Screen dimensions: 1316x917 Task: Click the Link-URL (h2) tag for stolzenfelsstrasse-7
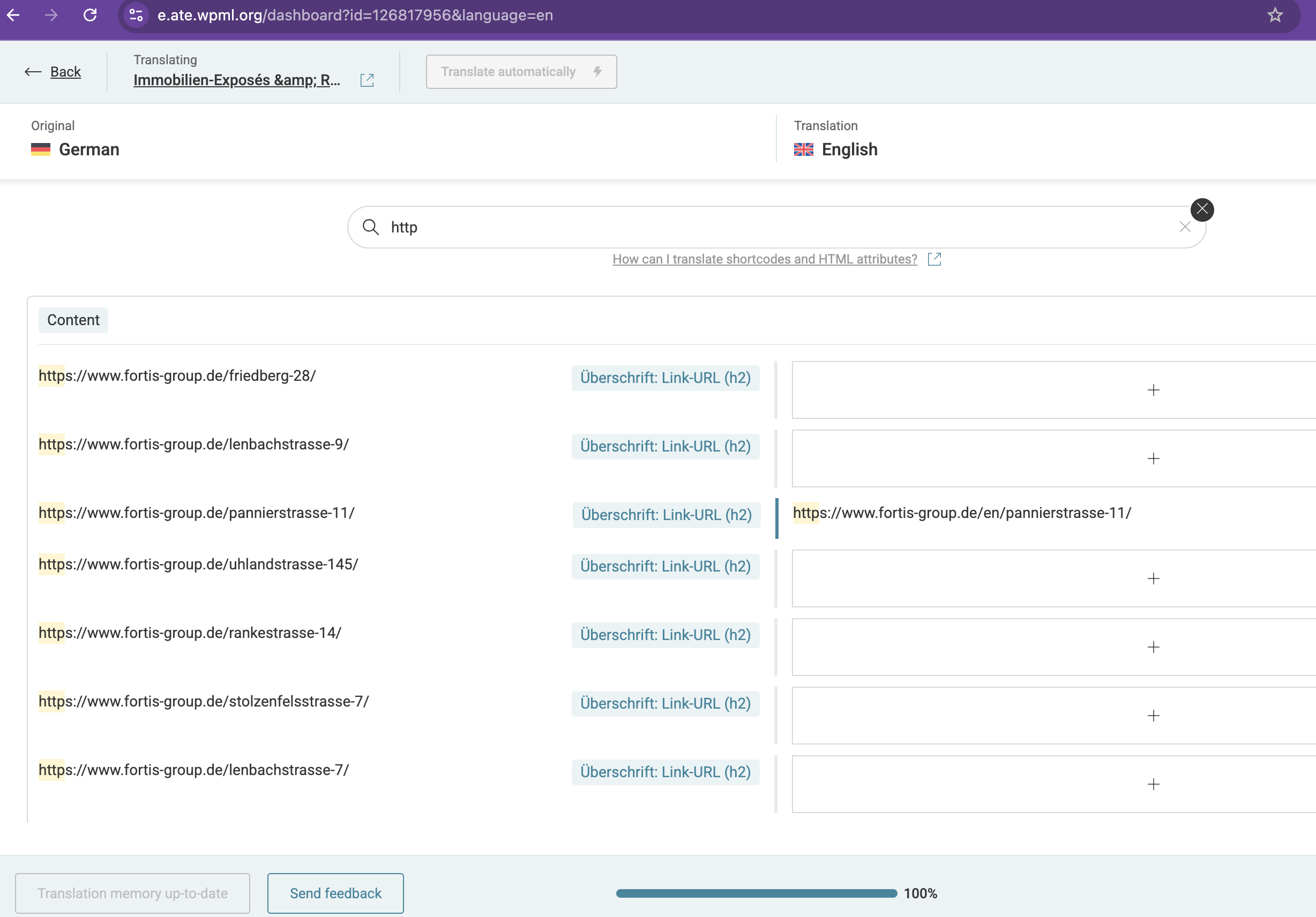coord(666,703)
